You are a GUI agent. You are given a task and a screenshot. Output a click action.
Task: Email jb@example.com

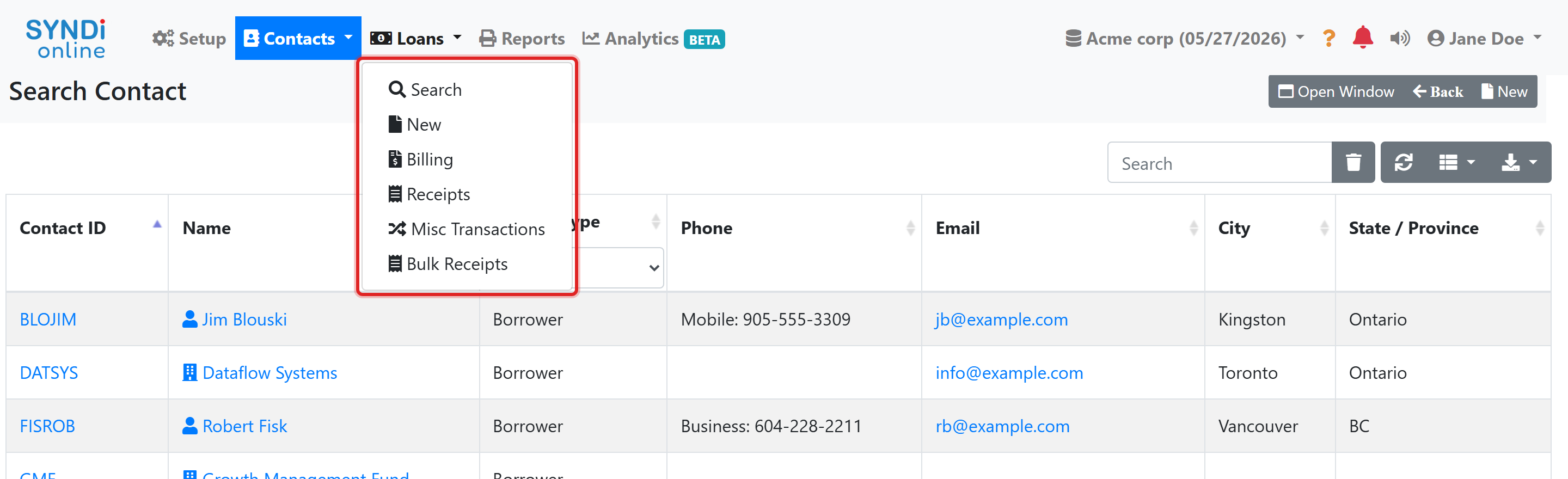[1001, 320]
